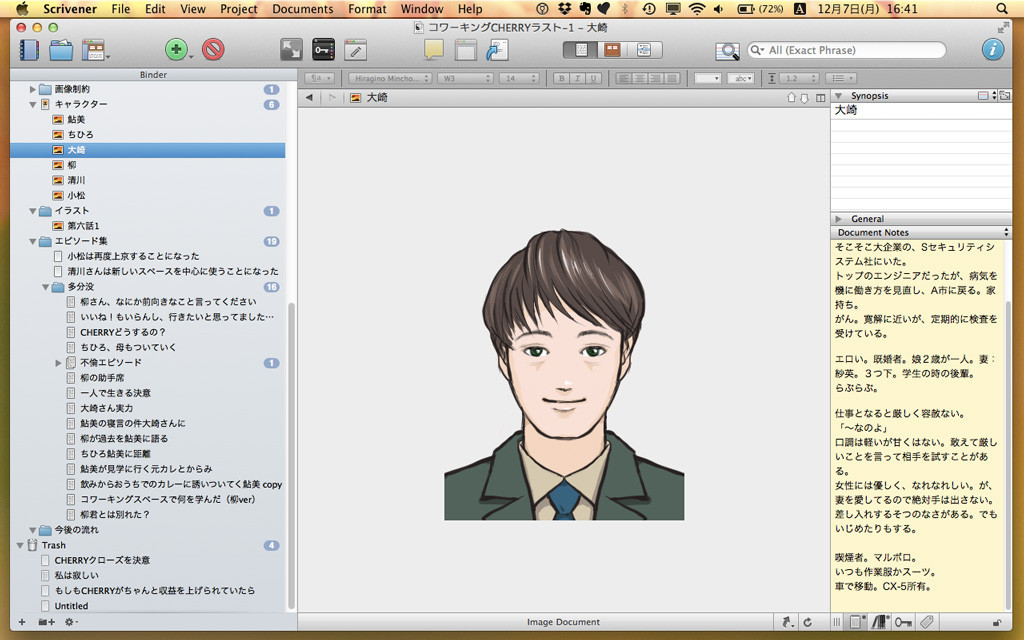Enter full screen Compose mode
Viewport: 1024px width, 640px height.
pos(291,50)
